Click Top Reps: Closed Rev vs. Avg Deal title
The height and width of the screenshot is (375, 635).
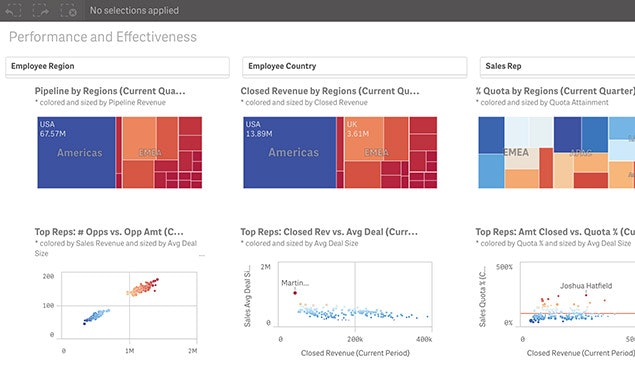coord(329,232)
